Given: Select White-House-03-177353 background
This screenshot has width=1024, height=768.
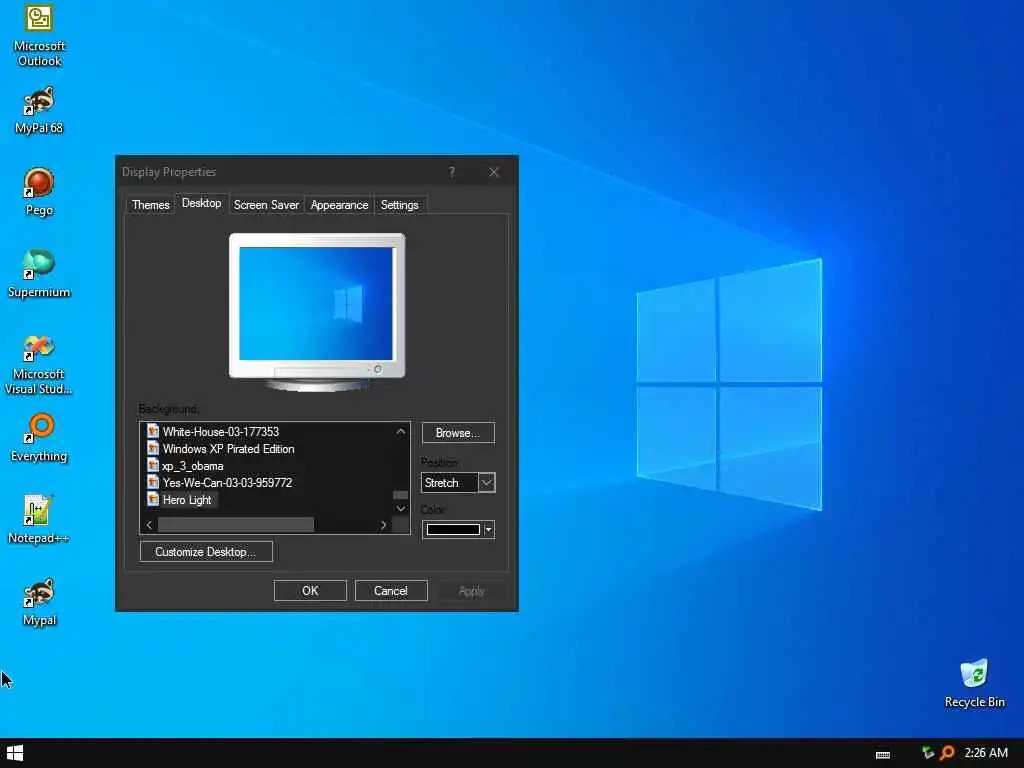Looking at the screenshot, I should (221, 432).
